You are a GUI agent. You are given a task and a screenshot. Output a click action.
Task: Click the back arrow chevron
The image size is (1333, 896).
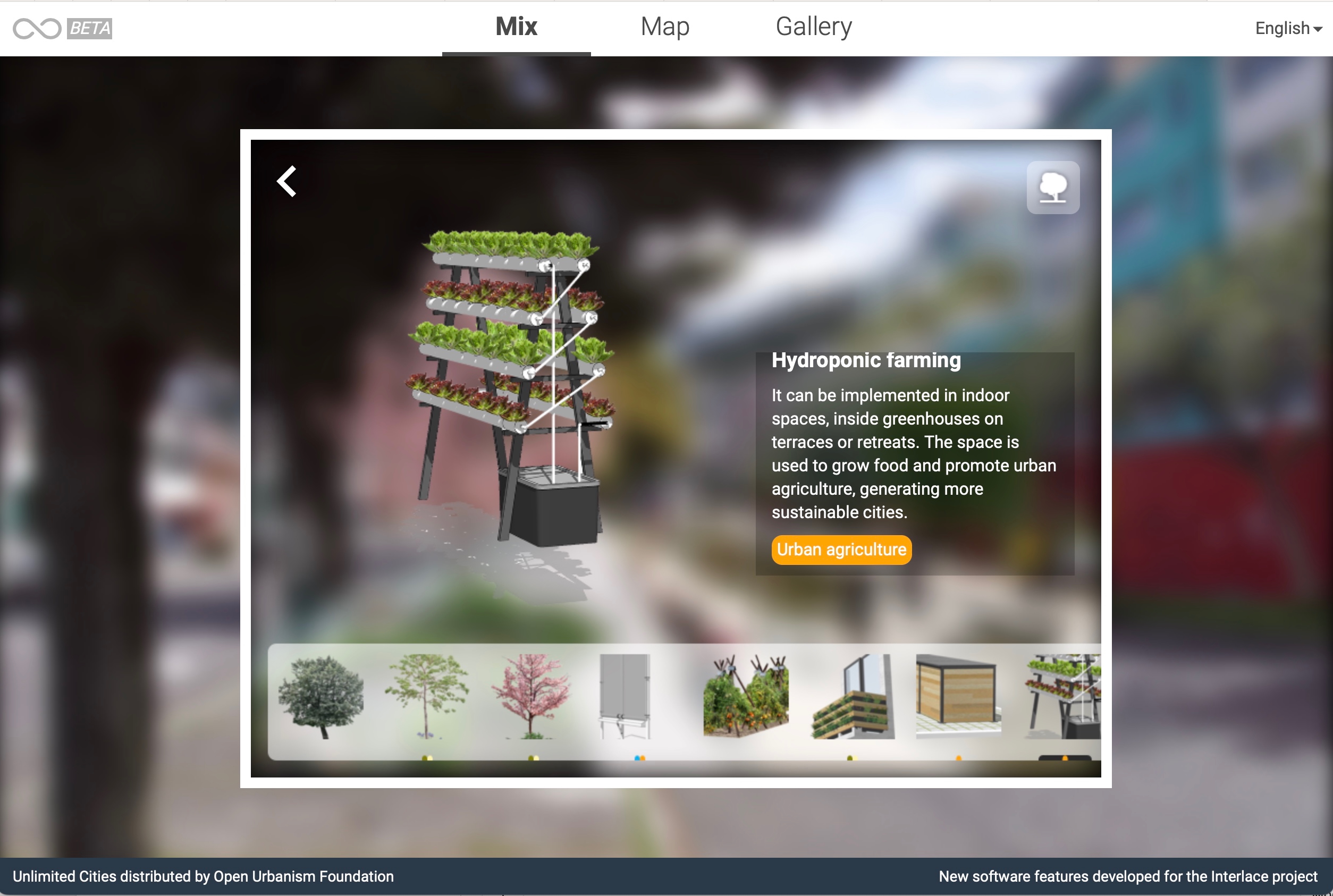coord(287,182)
